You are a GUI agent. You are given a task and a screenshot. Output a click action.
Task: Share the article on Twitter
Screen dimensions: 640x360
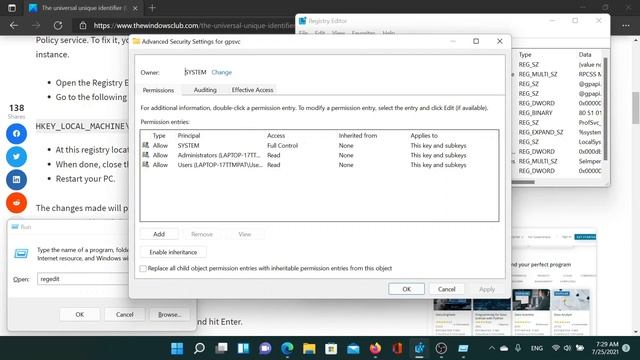(x=16, y=157)
